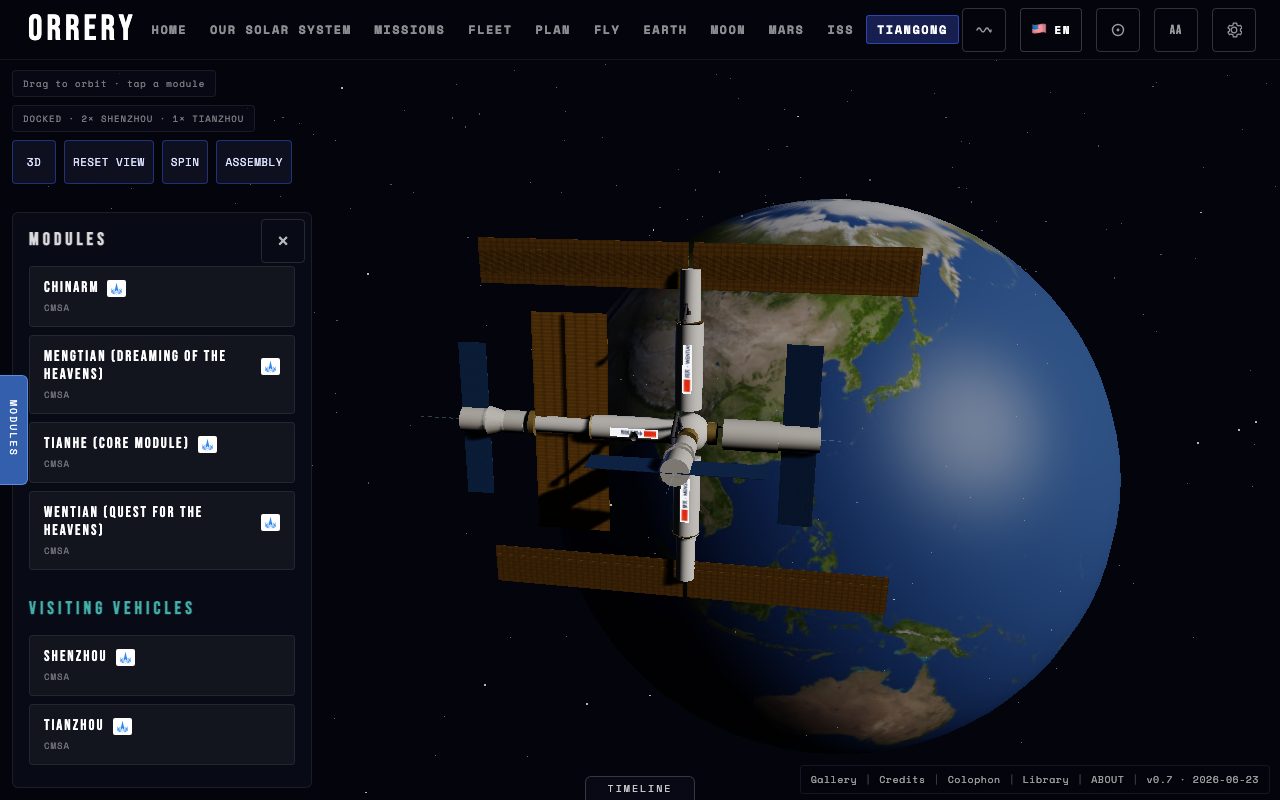The height and width of the screenshot is (800, 1280).
Task: Open the Fleet page
Action: coord(490,30)
